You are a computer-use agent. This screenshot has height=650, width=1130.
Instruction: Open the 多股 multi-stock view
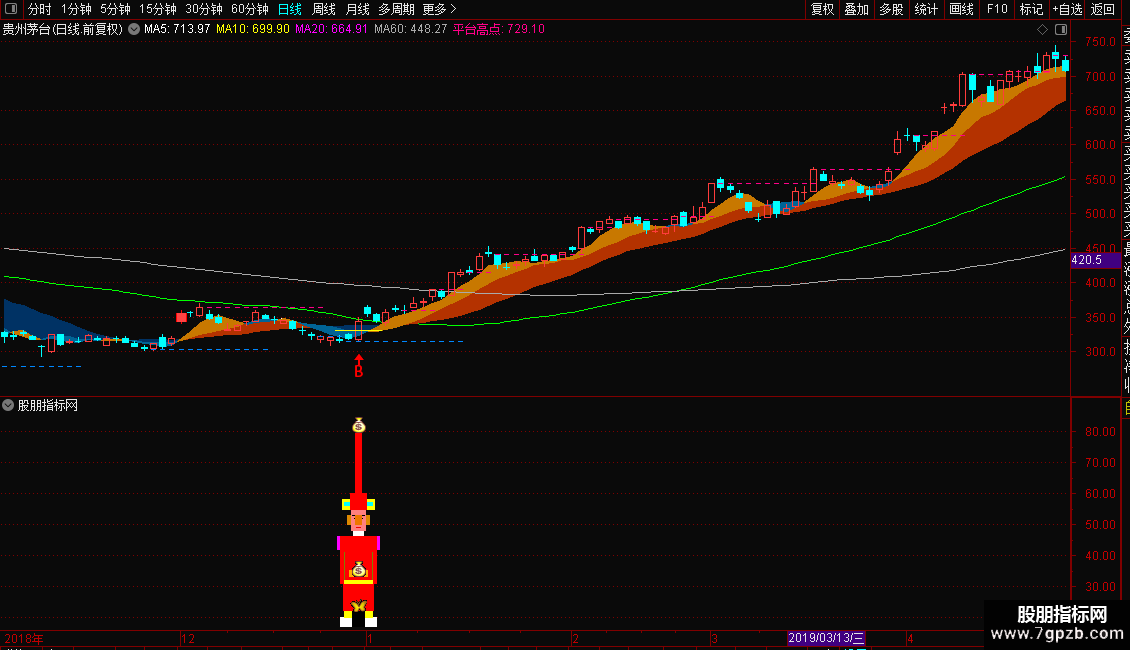(891, 9)
